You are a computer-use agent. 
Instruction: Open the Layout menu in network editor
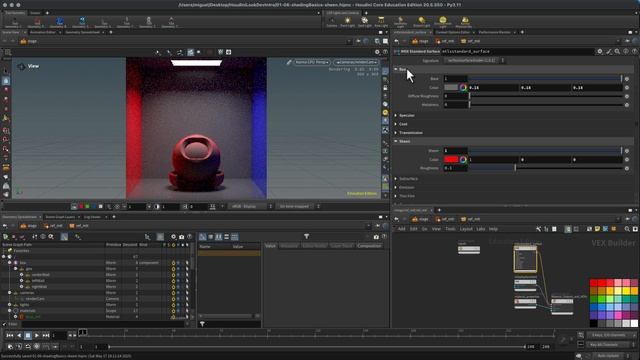pos(466,229)
